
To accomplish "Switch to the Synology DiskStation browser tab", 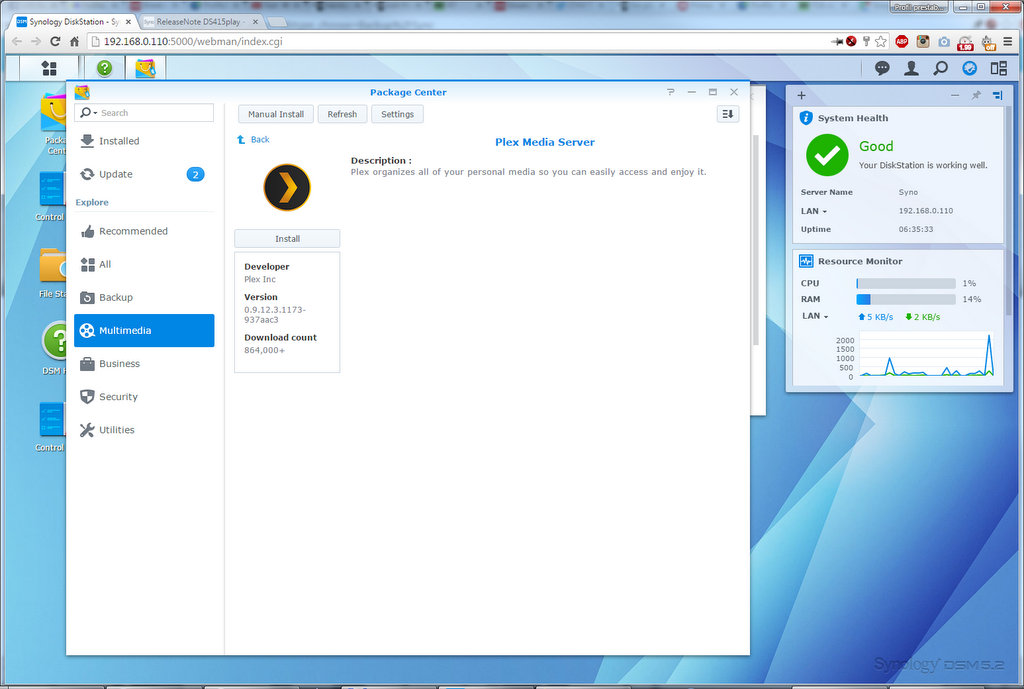I will click(74, 22).
